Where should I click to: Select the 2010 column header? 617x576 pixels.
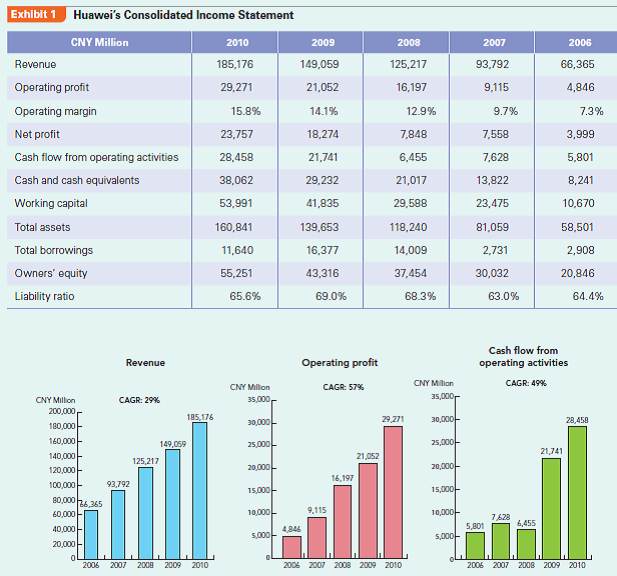[235, 42]
